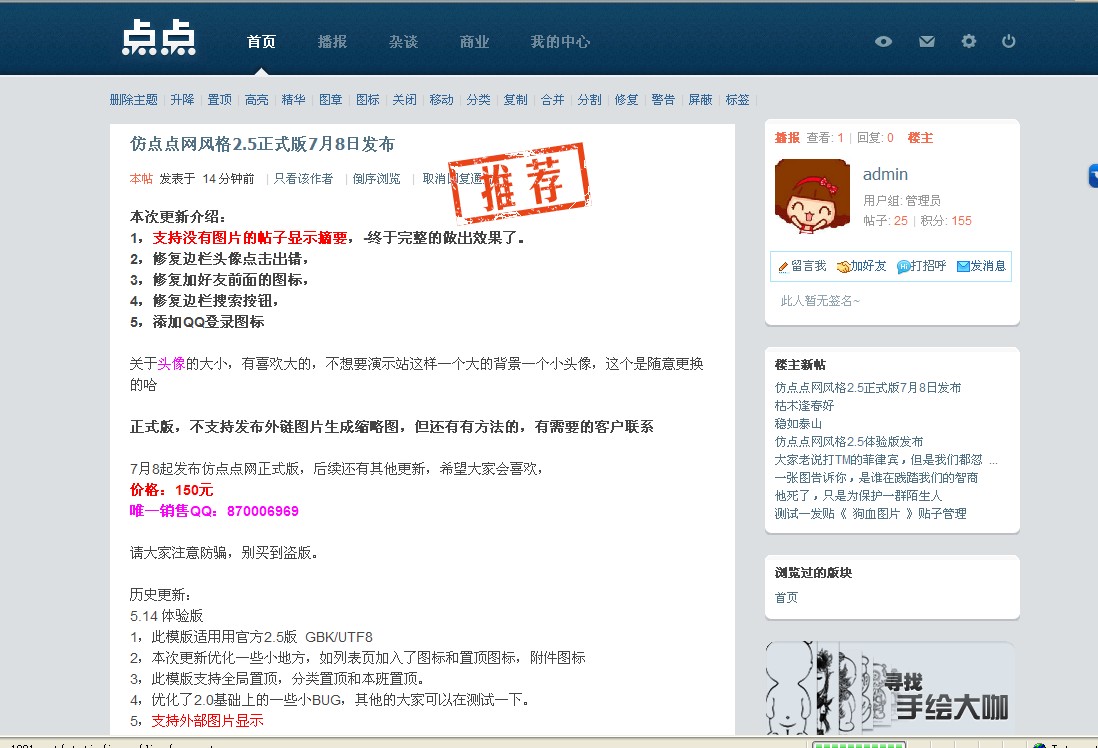
Task: Click the red 支持外部图片显示 text
Action: click(207, 721)
